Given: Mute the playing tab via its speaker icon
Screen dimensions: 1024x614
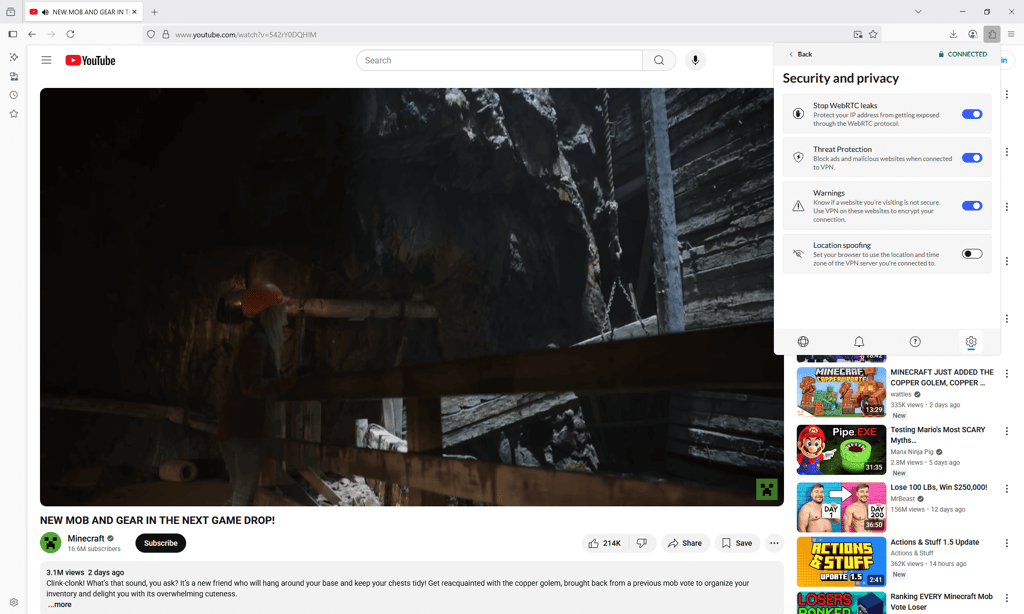Looking at the screenshot, I should 45,12.
